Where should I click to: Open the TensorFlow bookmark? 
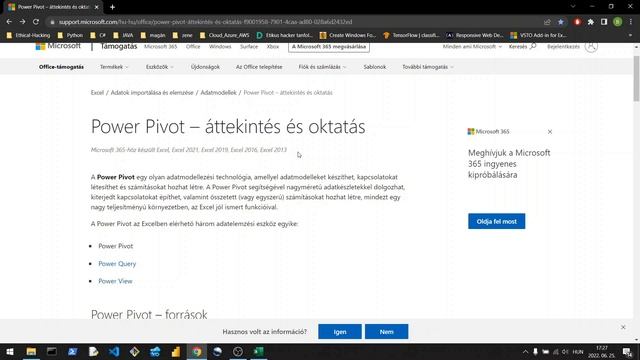(411, 36)
